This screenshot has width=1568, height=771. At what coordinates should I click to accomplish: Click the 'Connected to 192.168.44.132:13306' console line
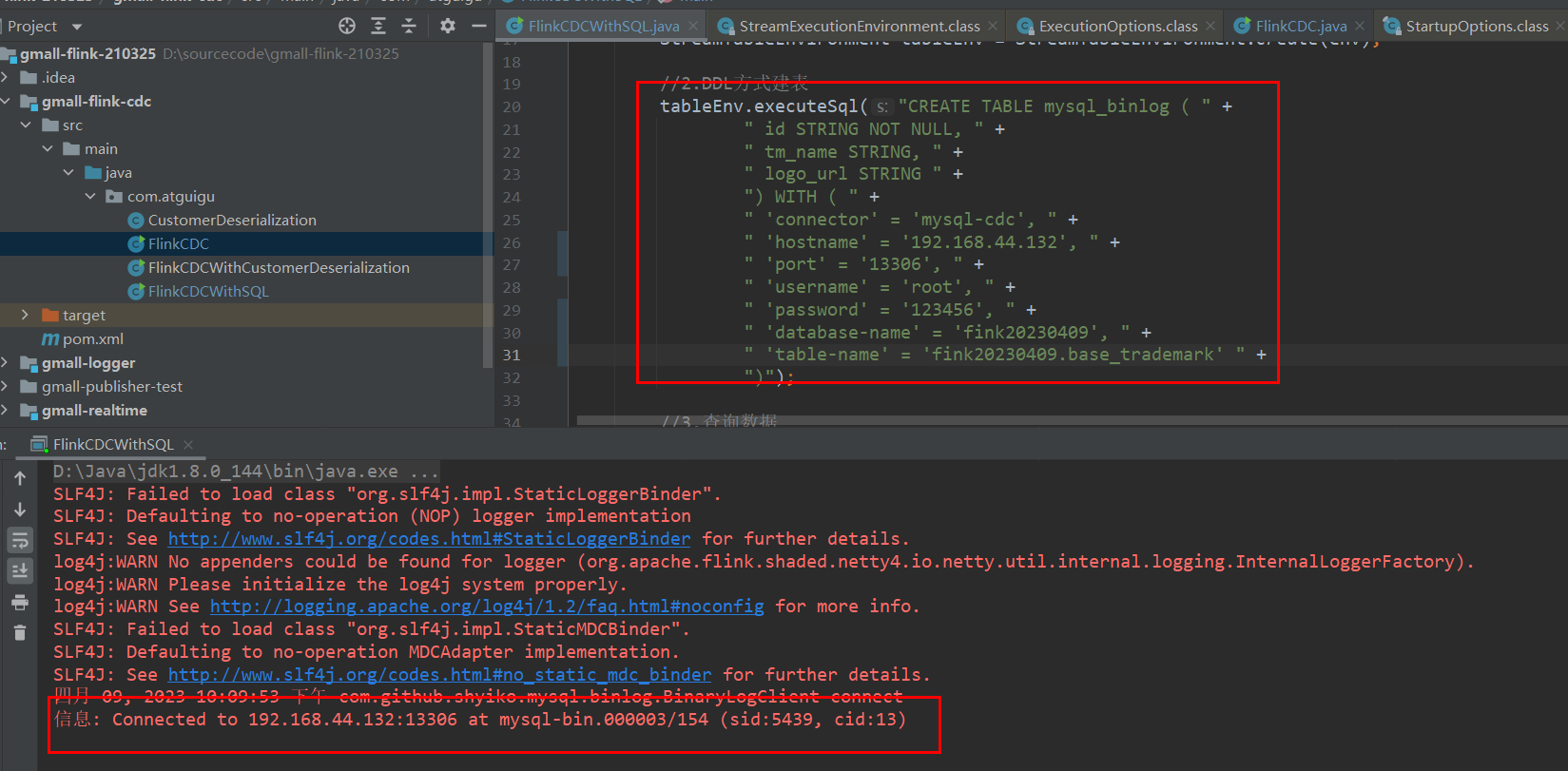(x=480, y=719)
